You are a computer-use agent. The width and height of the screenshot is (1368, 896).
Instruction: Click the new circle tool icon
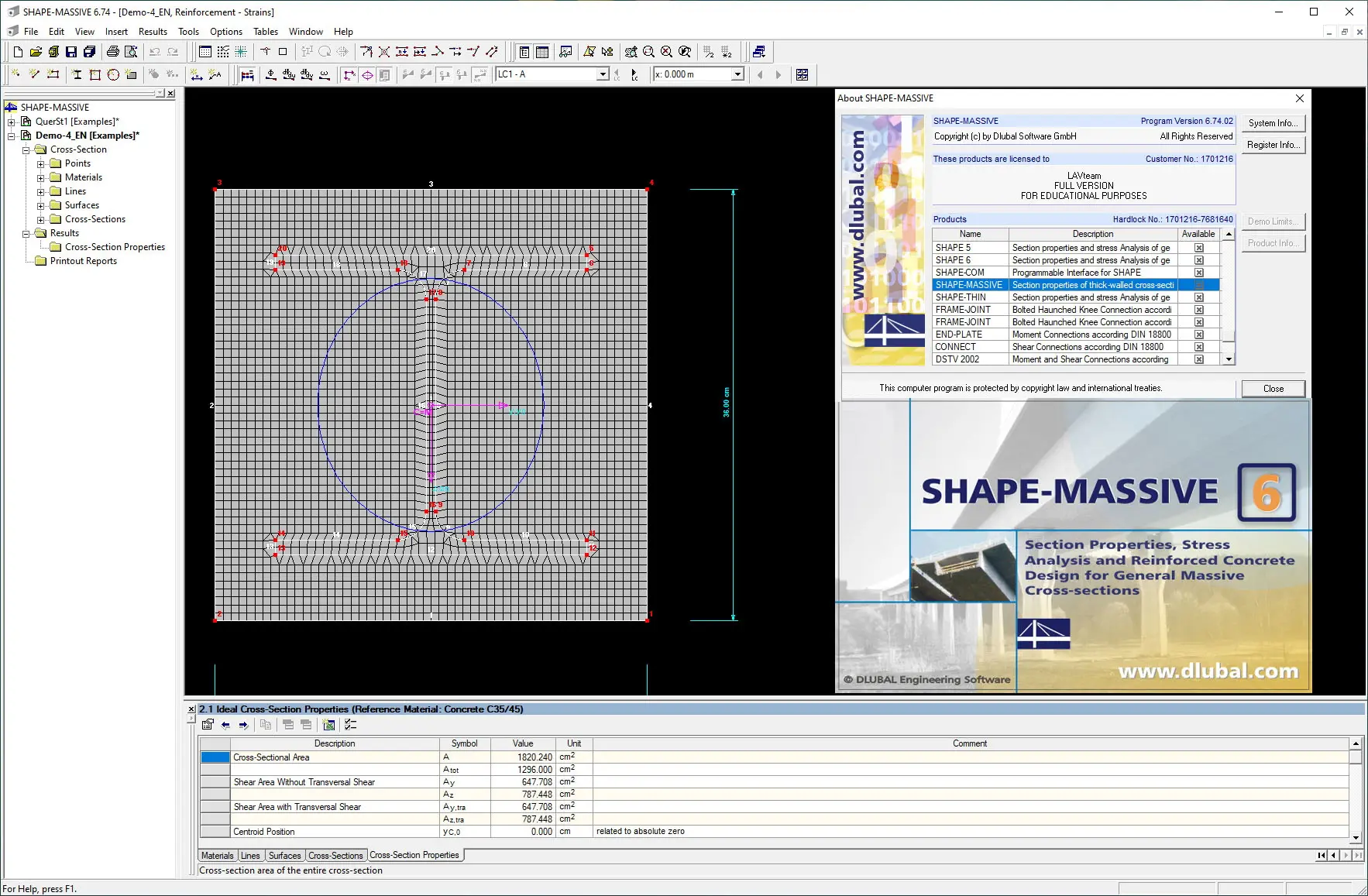(x=113, y=75)
